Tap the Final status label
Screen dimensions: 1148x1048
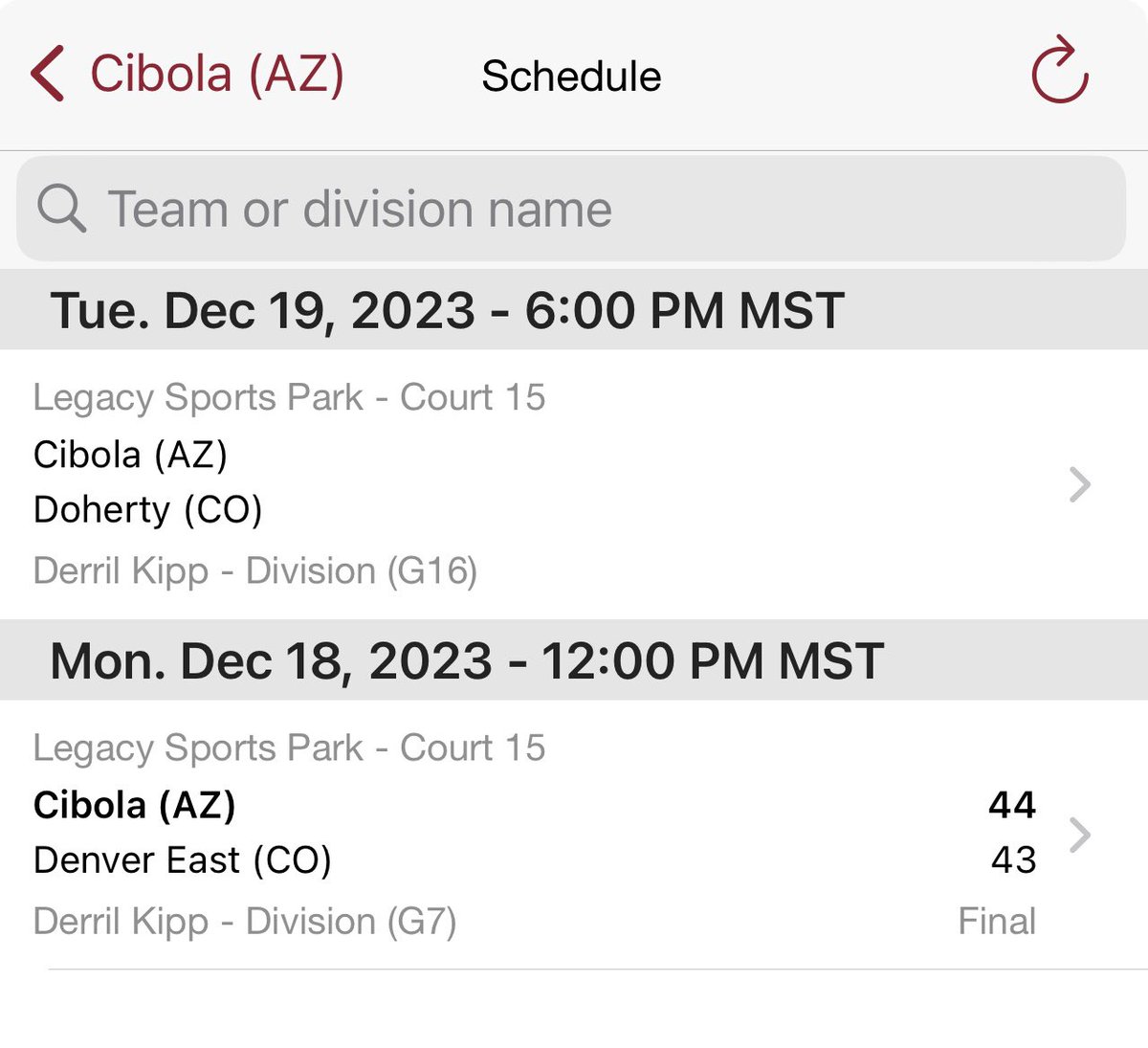click(998, 921)
